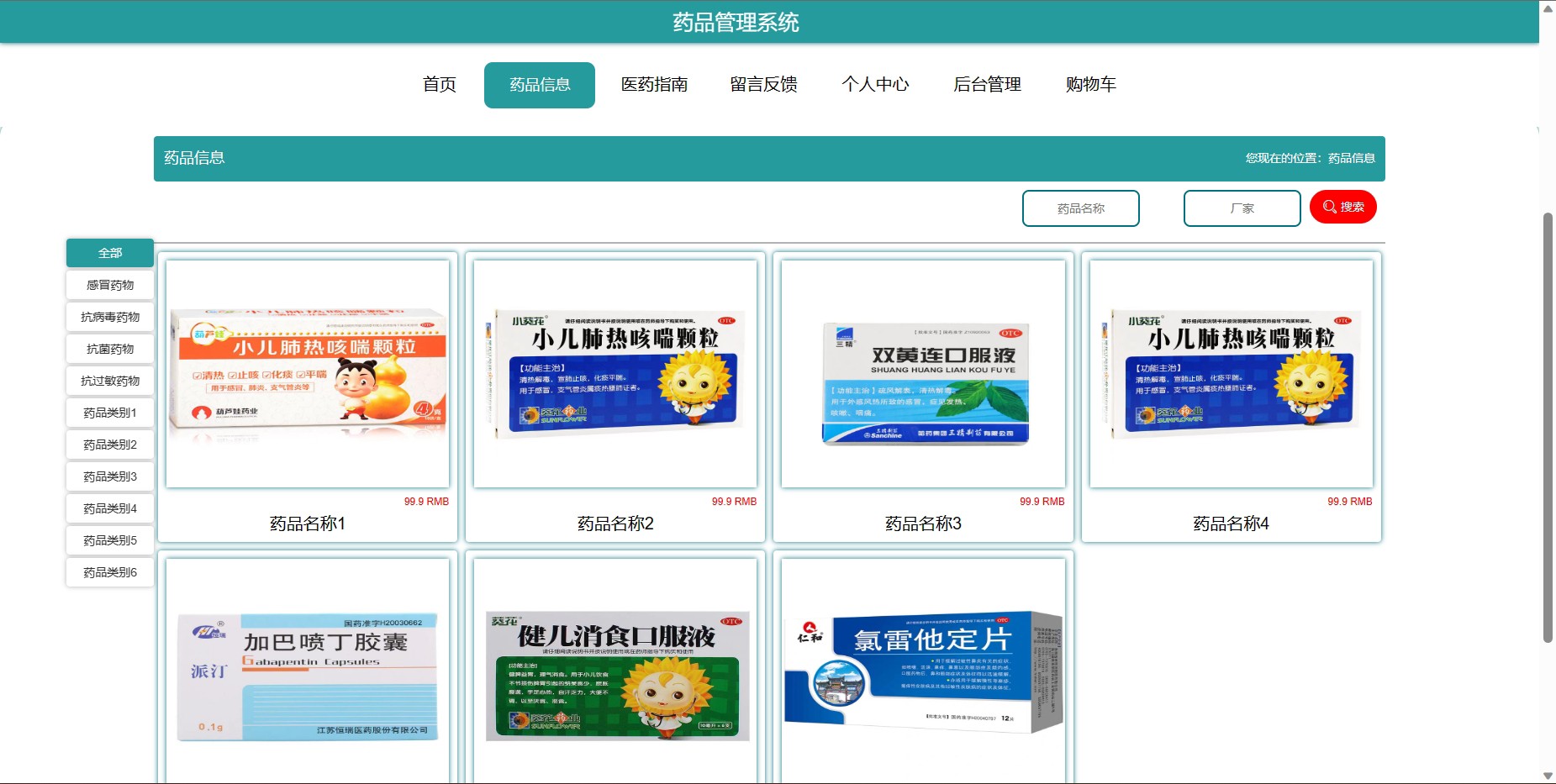
Task: Go to 首页 in navigation bar
Action: (x=440, y=85)
